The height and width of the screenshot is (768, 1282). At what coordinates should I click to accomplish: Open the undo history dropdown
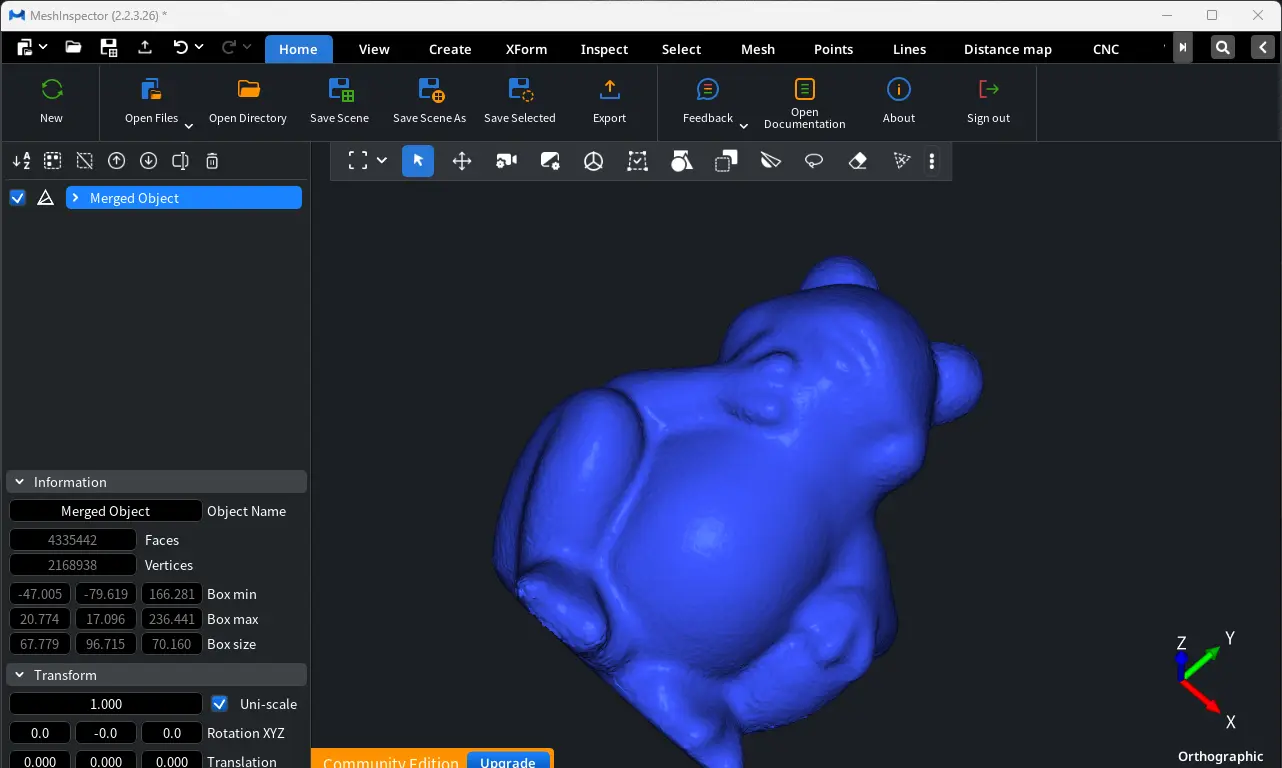(x=199, y=47)
